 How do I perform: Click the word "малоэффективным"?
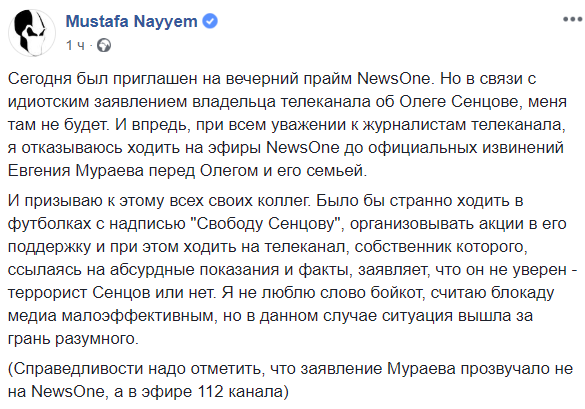click(x=139, y=316)
